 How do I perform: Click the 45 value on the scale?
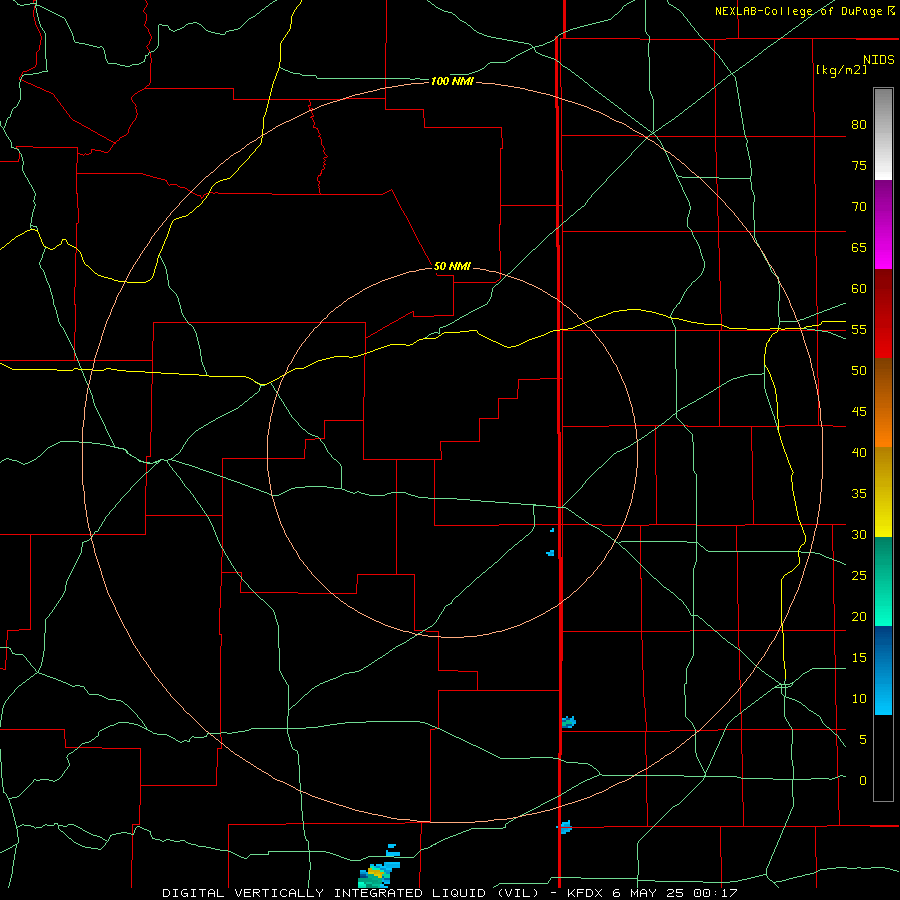click(x=859, y=412)
